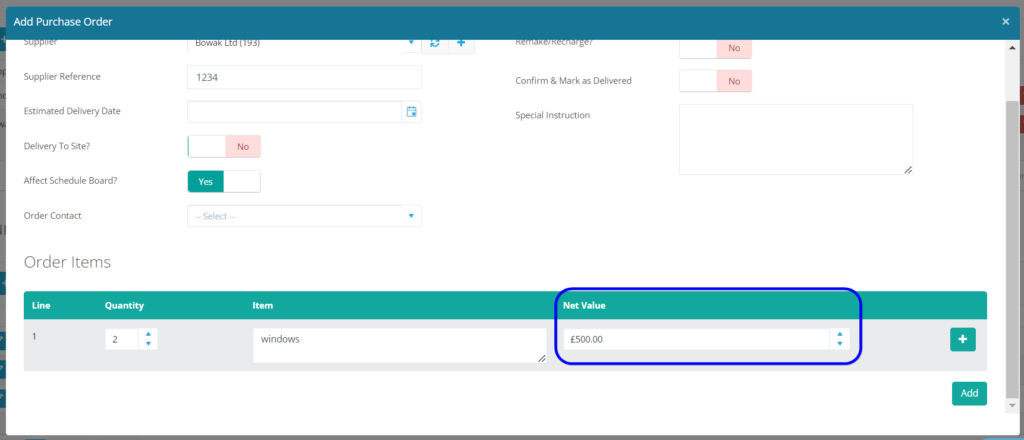Viewport: 1024px width, 440px height.
Task: Decrease Quantity with the down arrow
Action: pos(148,344)
